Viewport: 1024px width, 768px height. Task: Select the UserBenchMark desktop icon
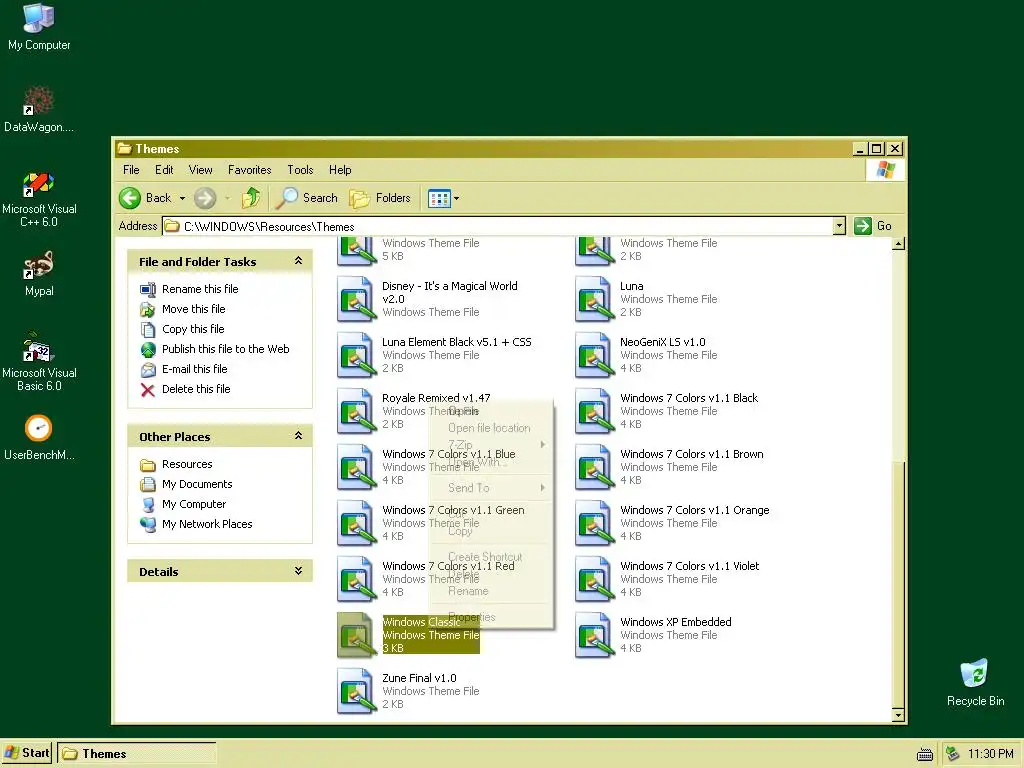pos(39,429)
